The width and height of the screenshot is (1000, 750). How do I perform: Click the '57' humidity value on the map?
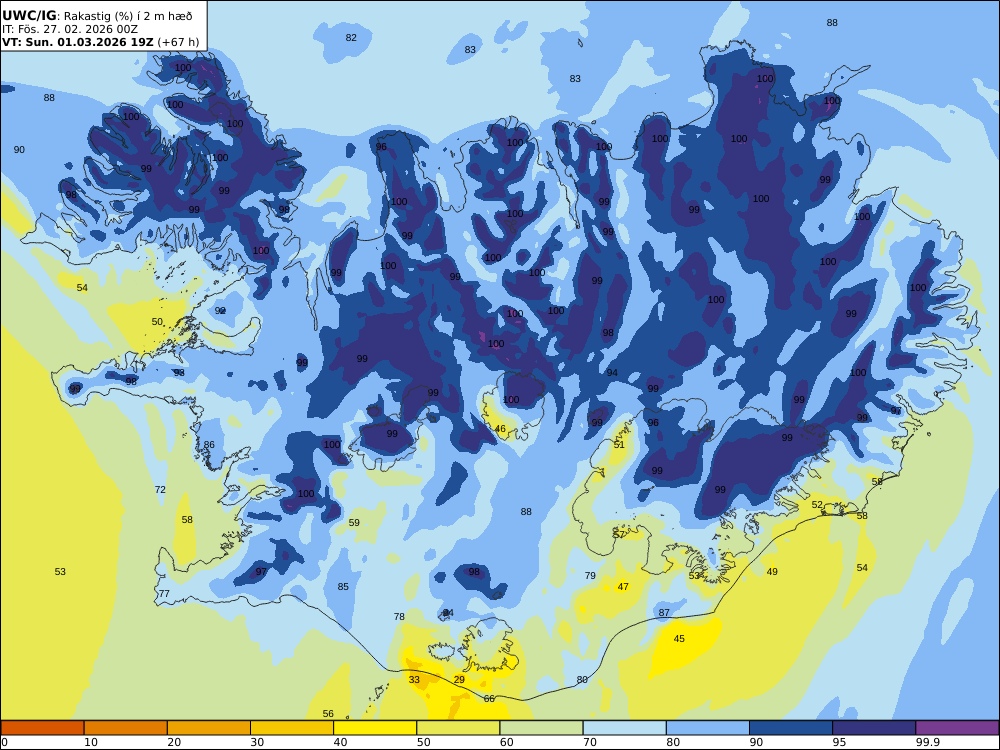[x=619, y=534]
